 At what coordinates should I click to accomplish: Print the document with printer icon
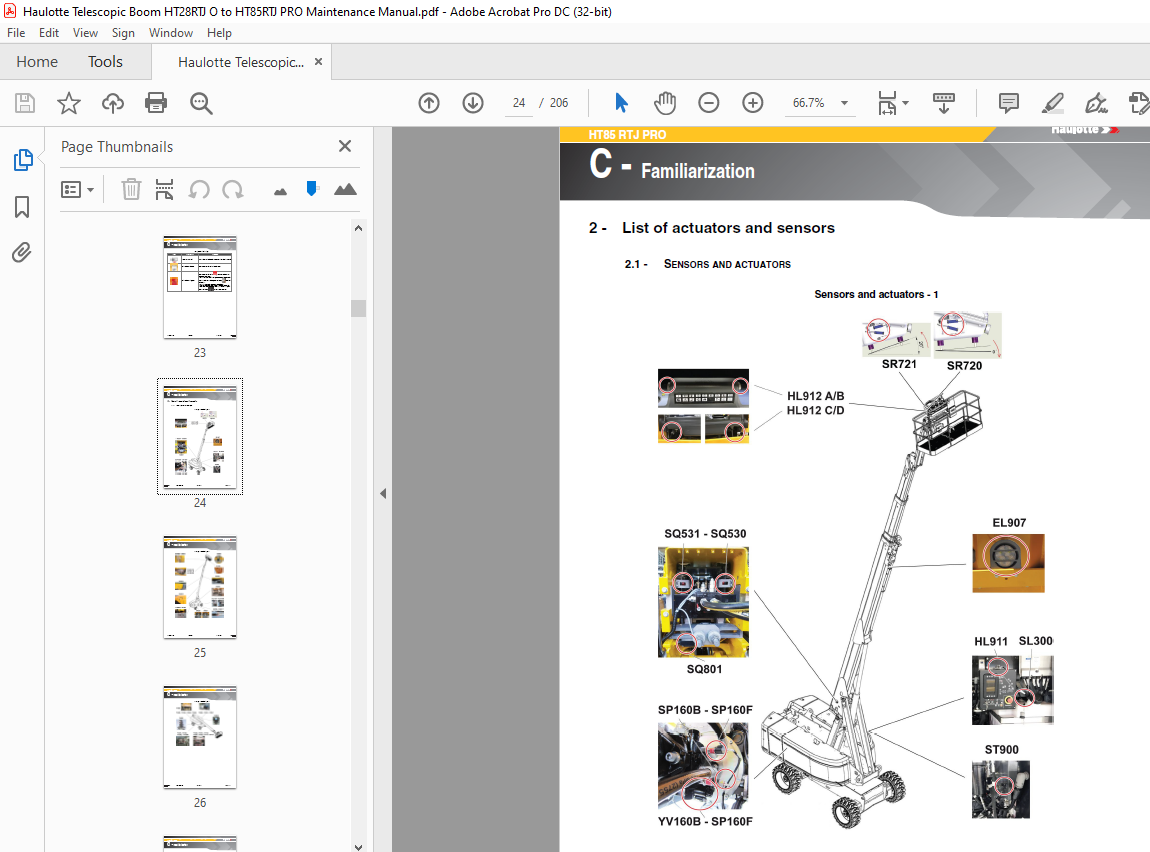pyautogui.click(x=156, y=103)
